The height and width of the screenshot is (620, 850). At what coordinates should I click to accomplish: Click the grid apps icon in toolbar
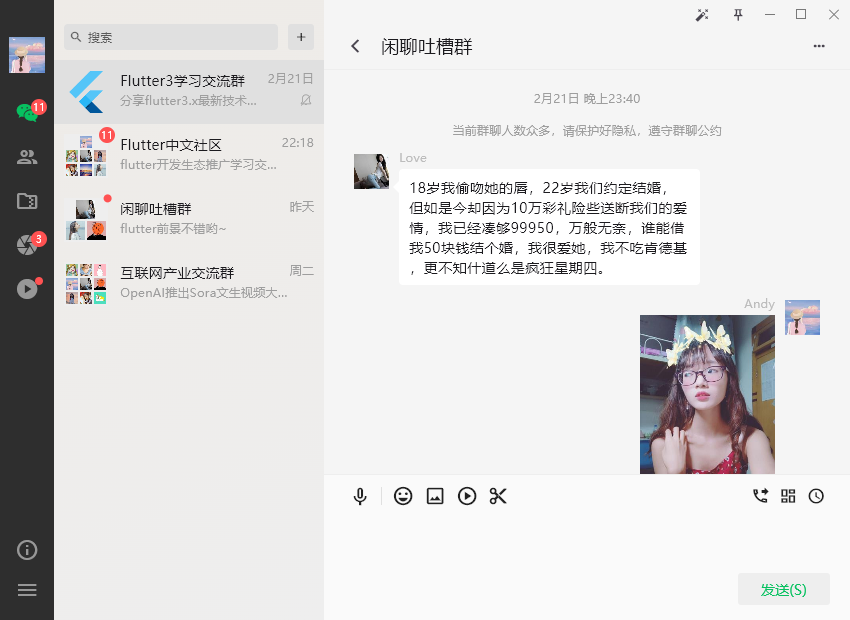[x=788, y=496]
